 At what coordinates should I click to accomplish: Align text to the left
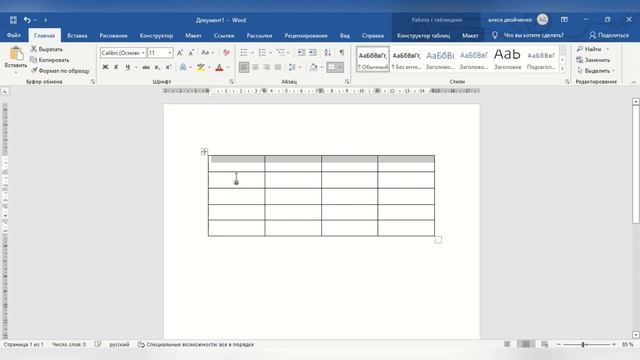click(x=244, y=67)
